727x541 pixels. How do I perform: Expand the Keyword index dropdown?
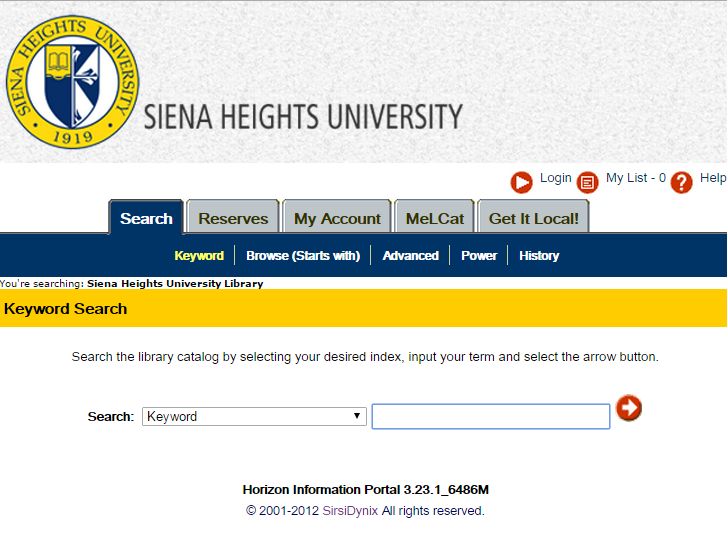(254, 416)
